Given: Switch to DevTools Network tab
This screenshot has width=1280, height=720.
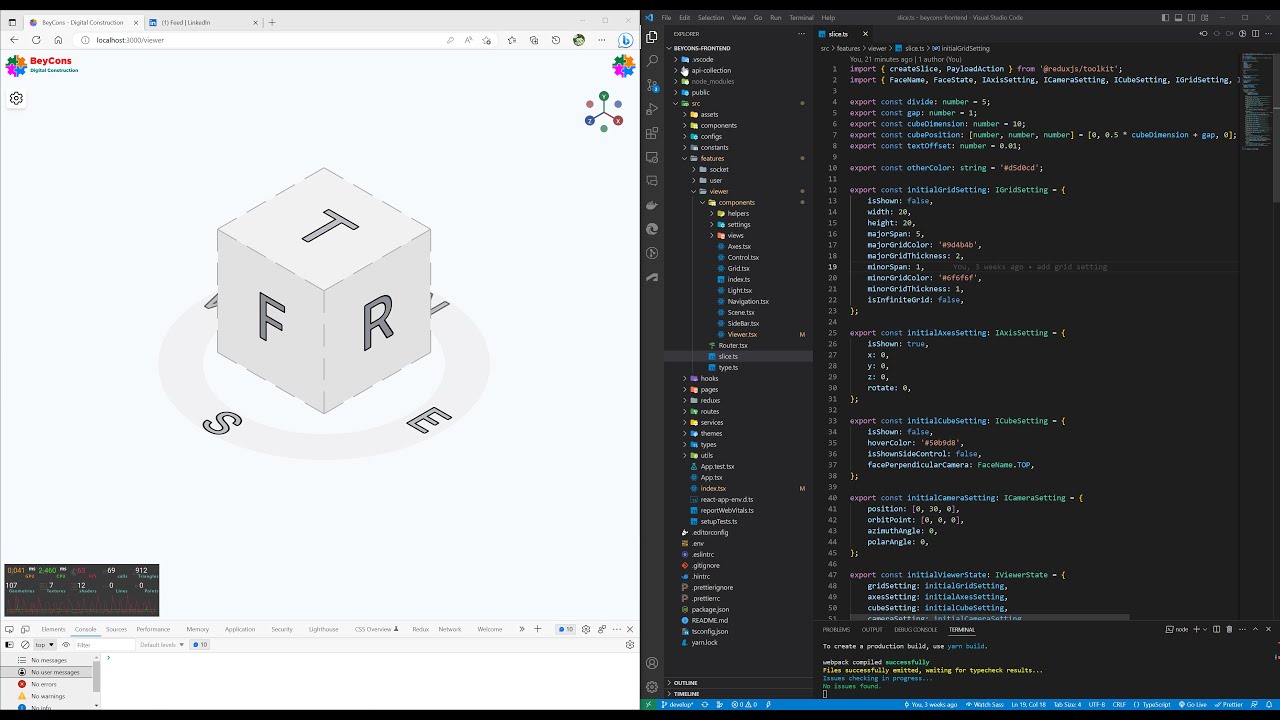Looking at the screenshot, I should 450,629.
